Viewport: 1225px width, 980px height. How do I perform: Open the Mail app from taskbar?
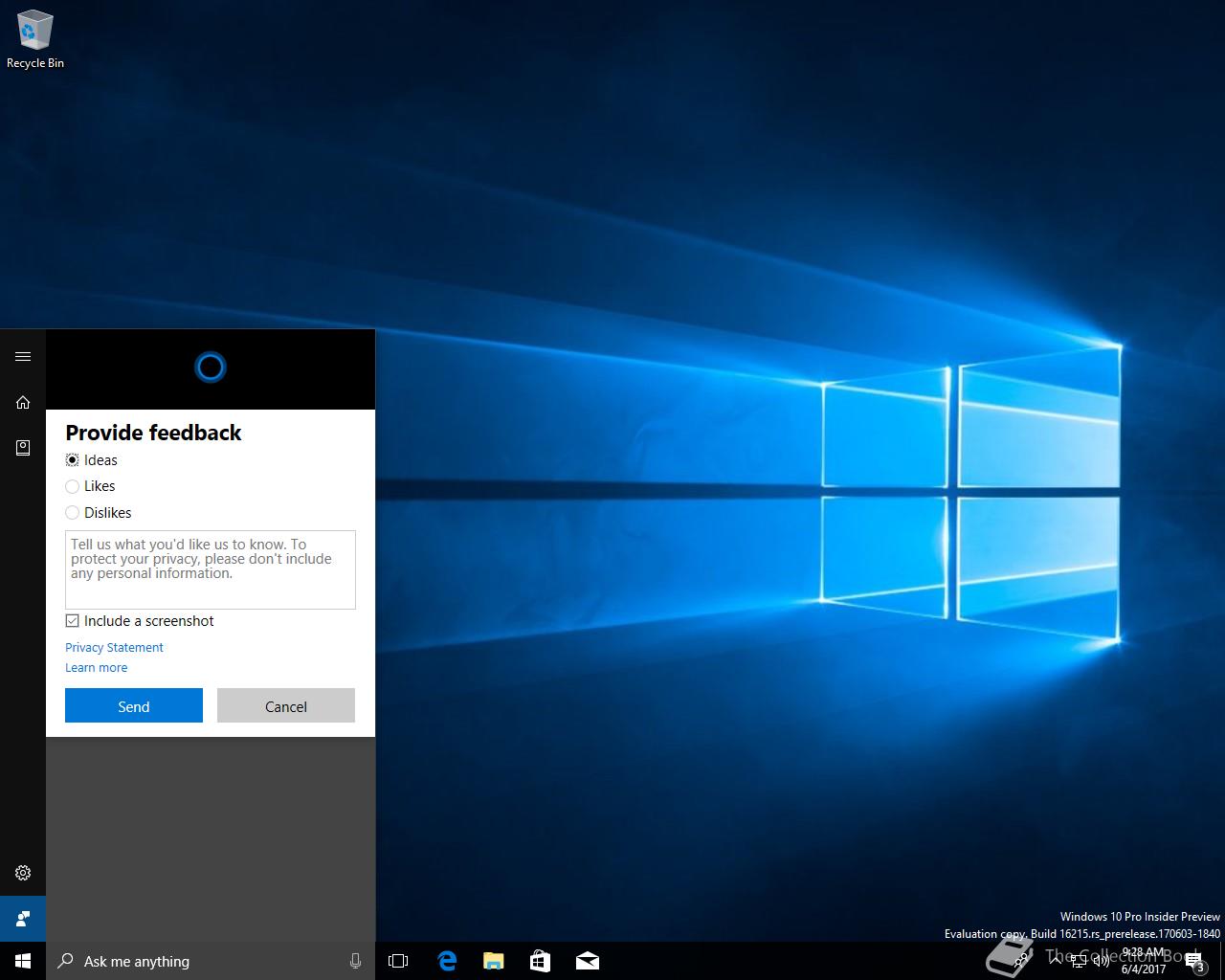(x=588, y=961)
